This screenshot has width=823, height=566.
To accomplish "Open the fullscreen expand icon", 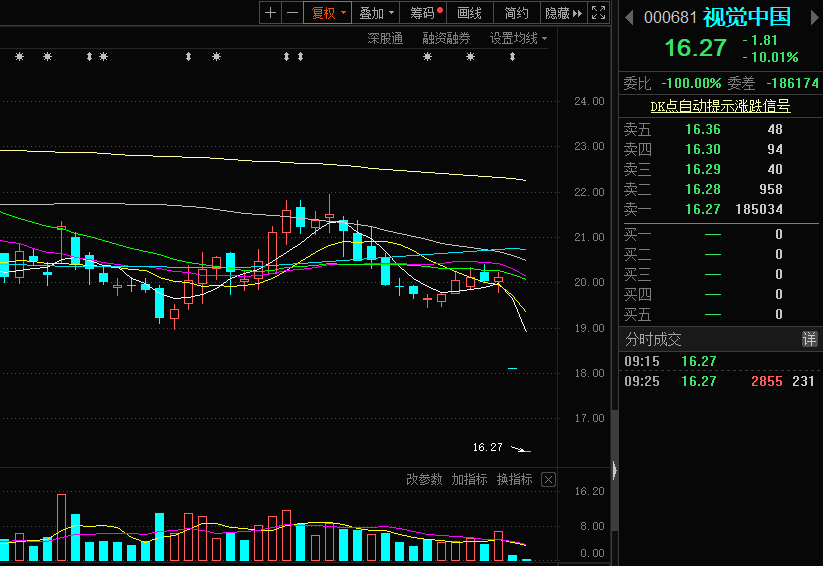I will pyautogui.click(x=598, y=13).
